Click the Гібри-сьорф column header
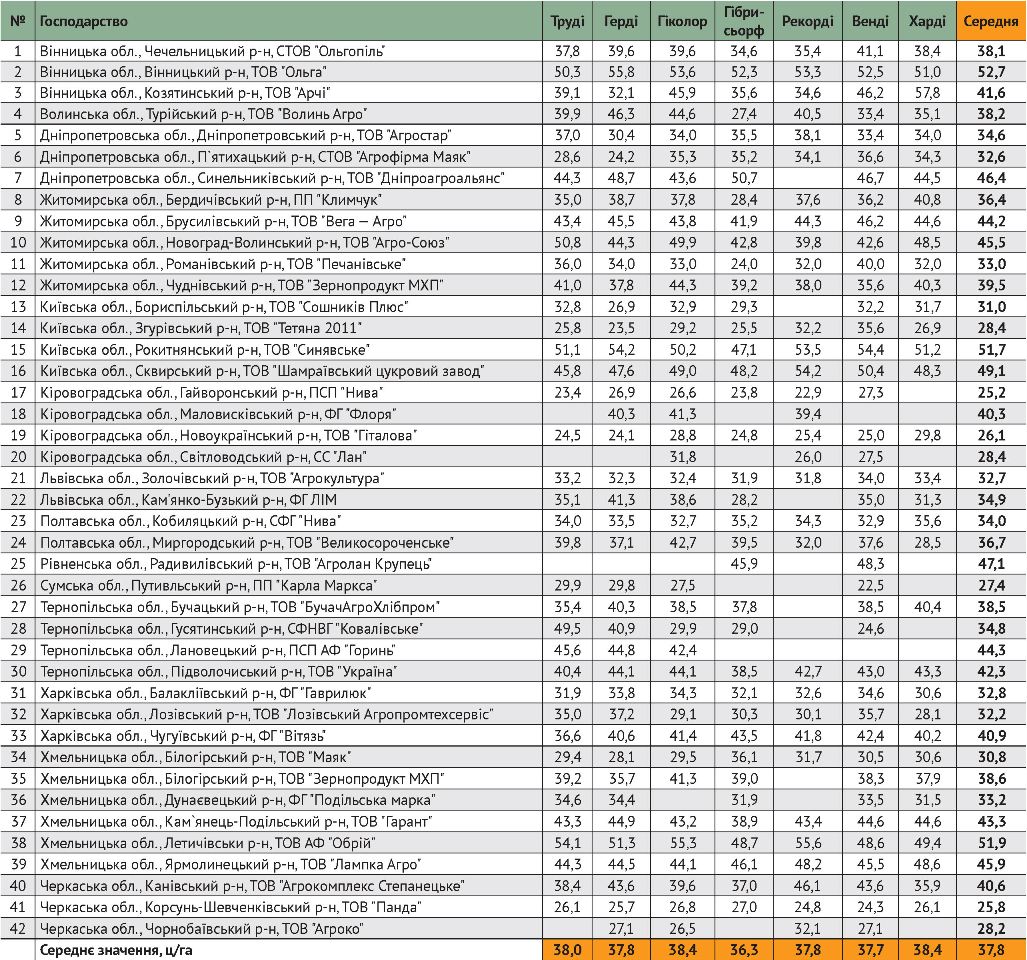This screenshot has height=960, width=1027. click(x=742, y=21)
